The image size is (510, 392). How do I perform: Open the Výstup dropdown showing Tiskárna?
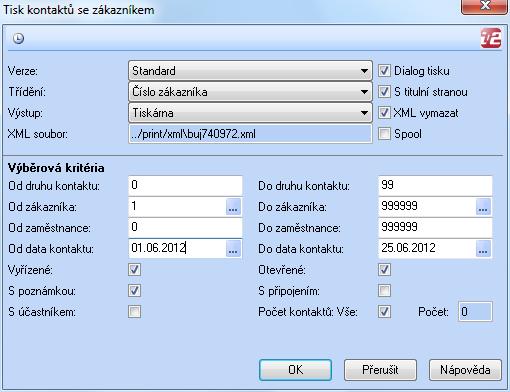coord(250,113)
